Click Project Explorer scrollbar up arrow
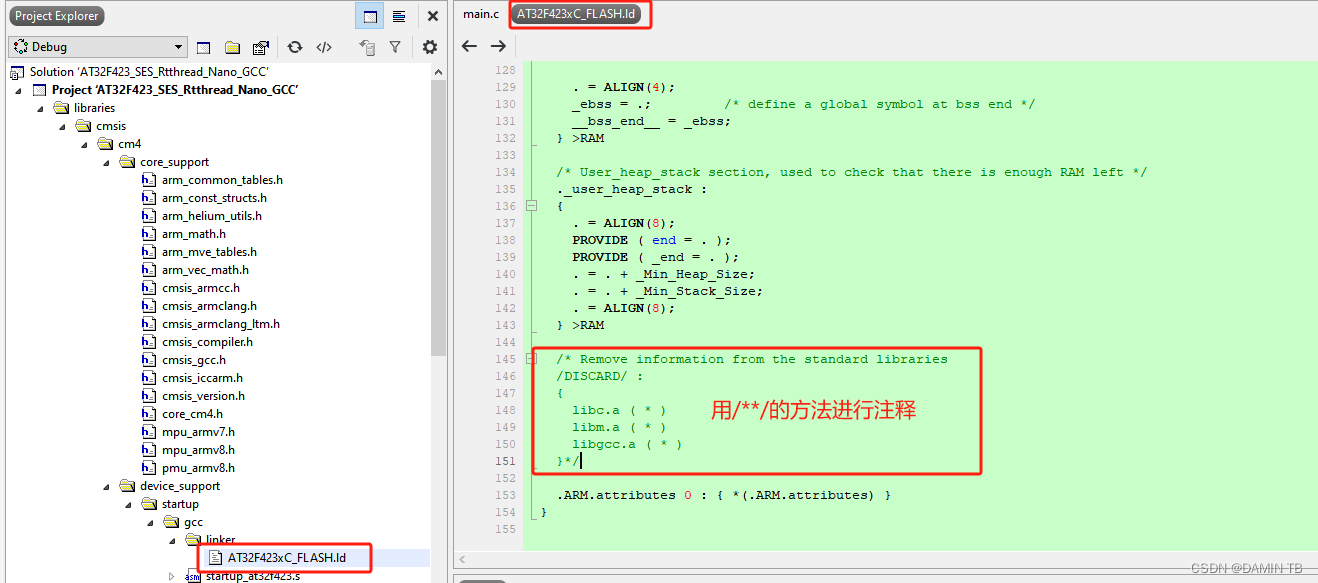This screenshot has width=1318, height=583. coord(438,71)
